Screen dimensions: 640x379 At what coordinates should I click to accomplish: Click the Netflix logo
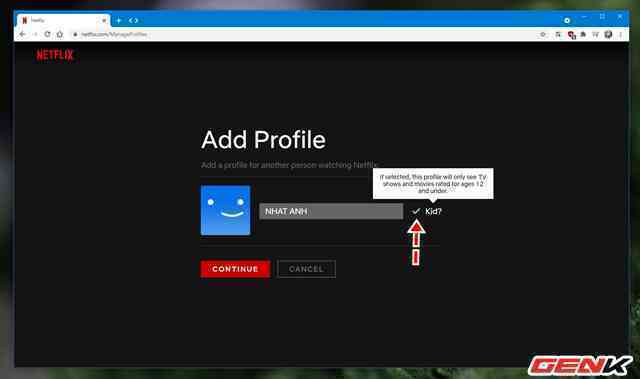(x=55, y=55)
